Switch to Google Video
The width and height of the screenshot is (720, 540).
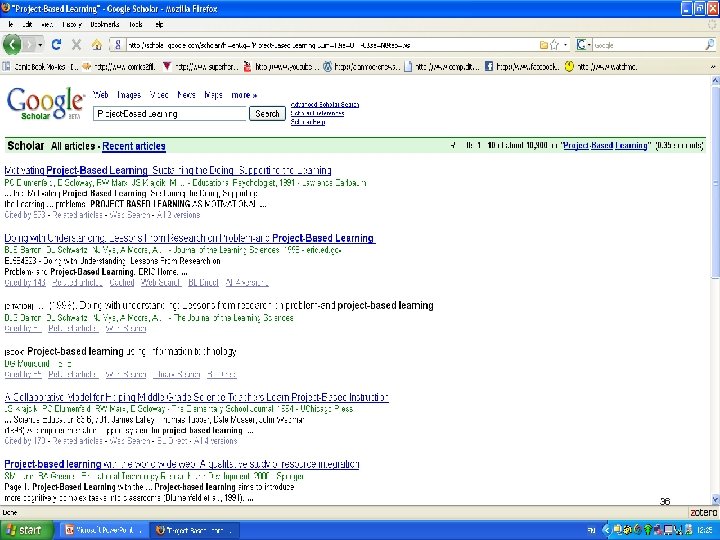coord(159,95)
